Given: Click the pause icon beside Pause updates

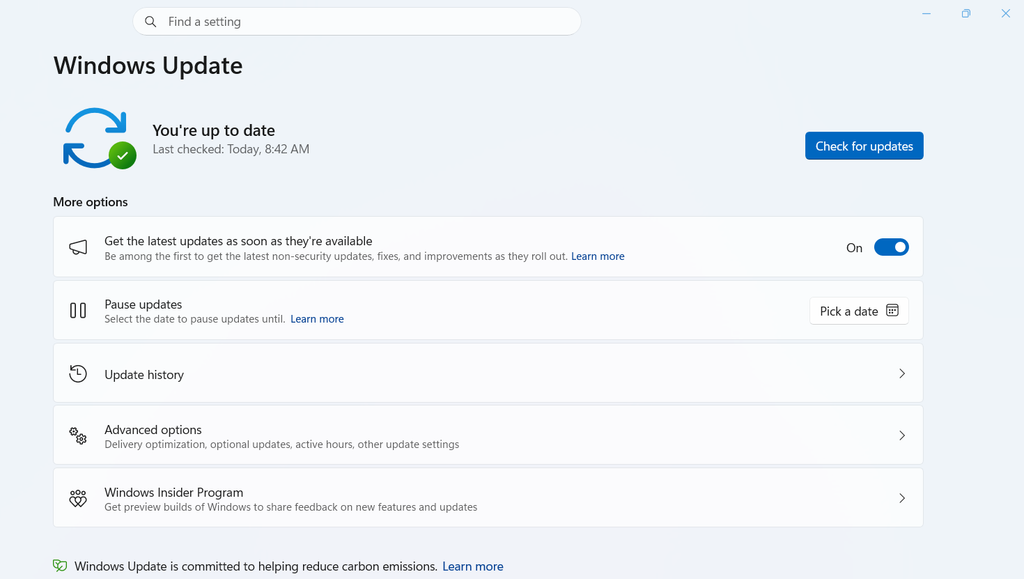Looking at the screenshot, I should click(78, 311).
